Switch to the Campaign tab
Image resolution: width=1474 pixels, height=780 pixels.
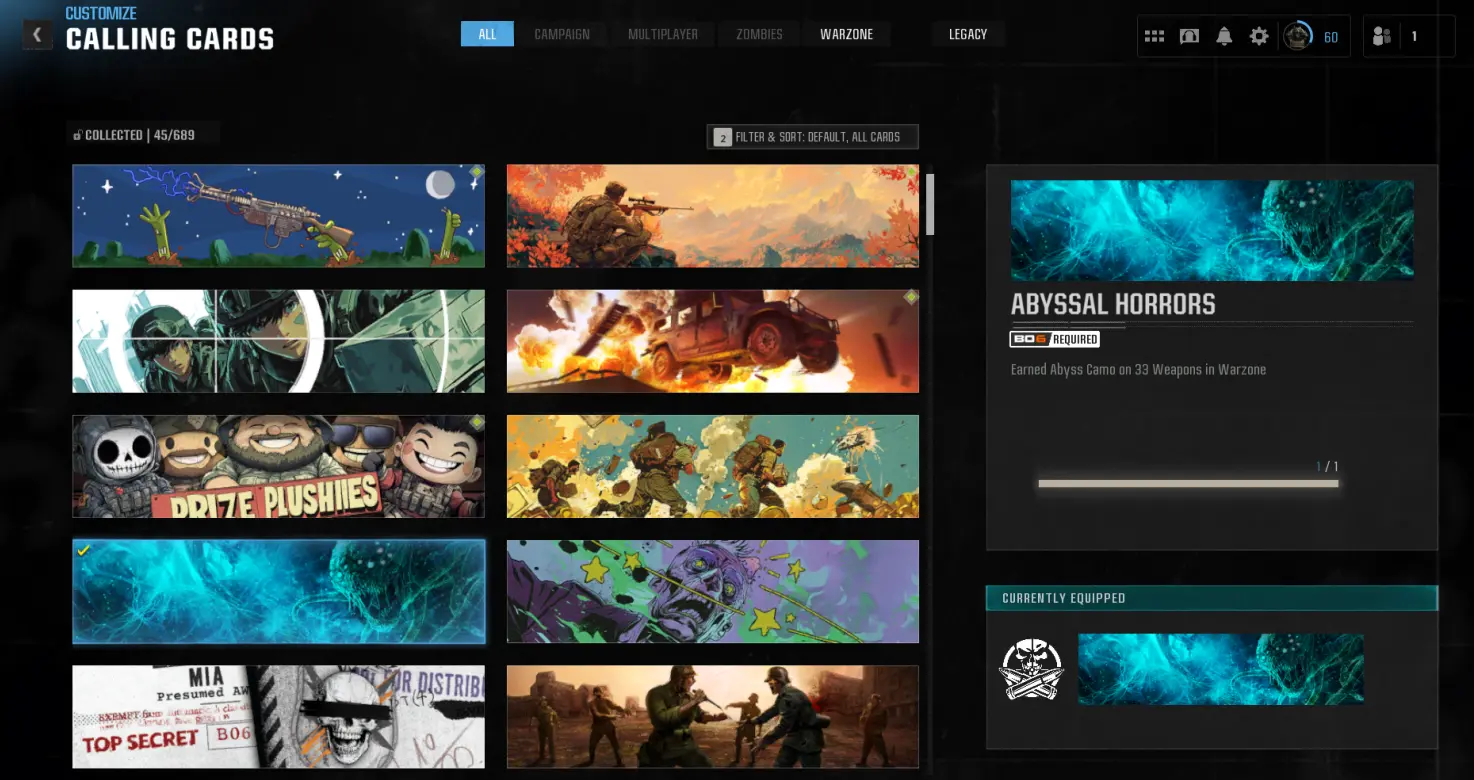point(562,34)
